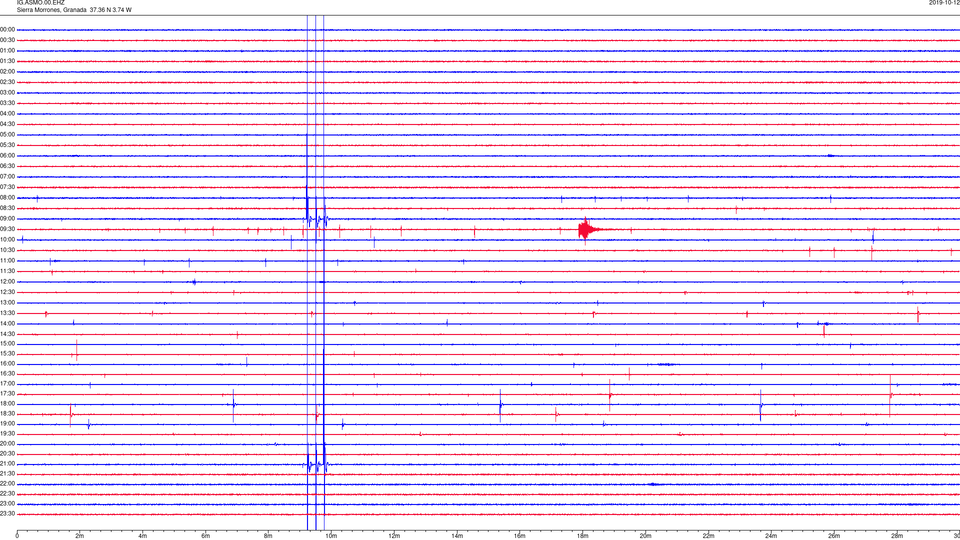
Task: Select the 11:30 trace time label
Action: click(7, 271)
